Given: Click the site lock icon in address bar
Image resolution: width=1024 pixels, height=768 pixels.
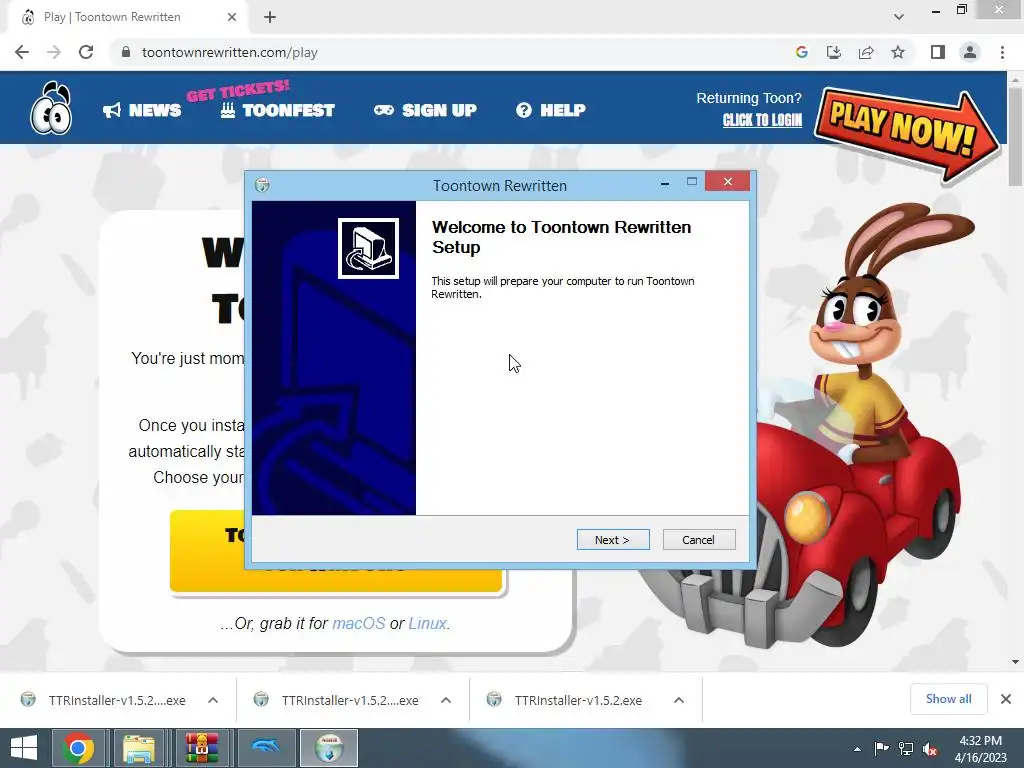Looking at the screenshot, I should click(x=126, y=52).
